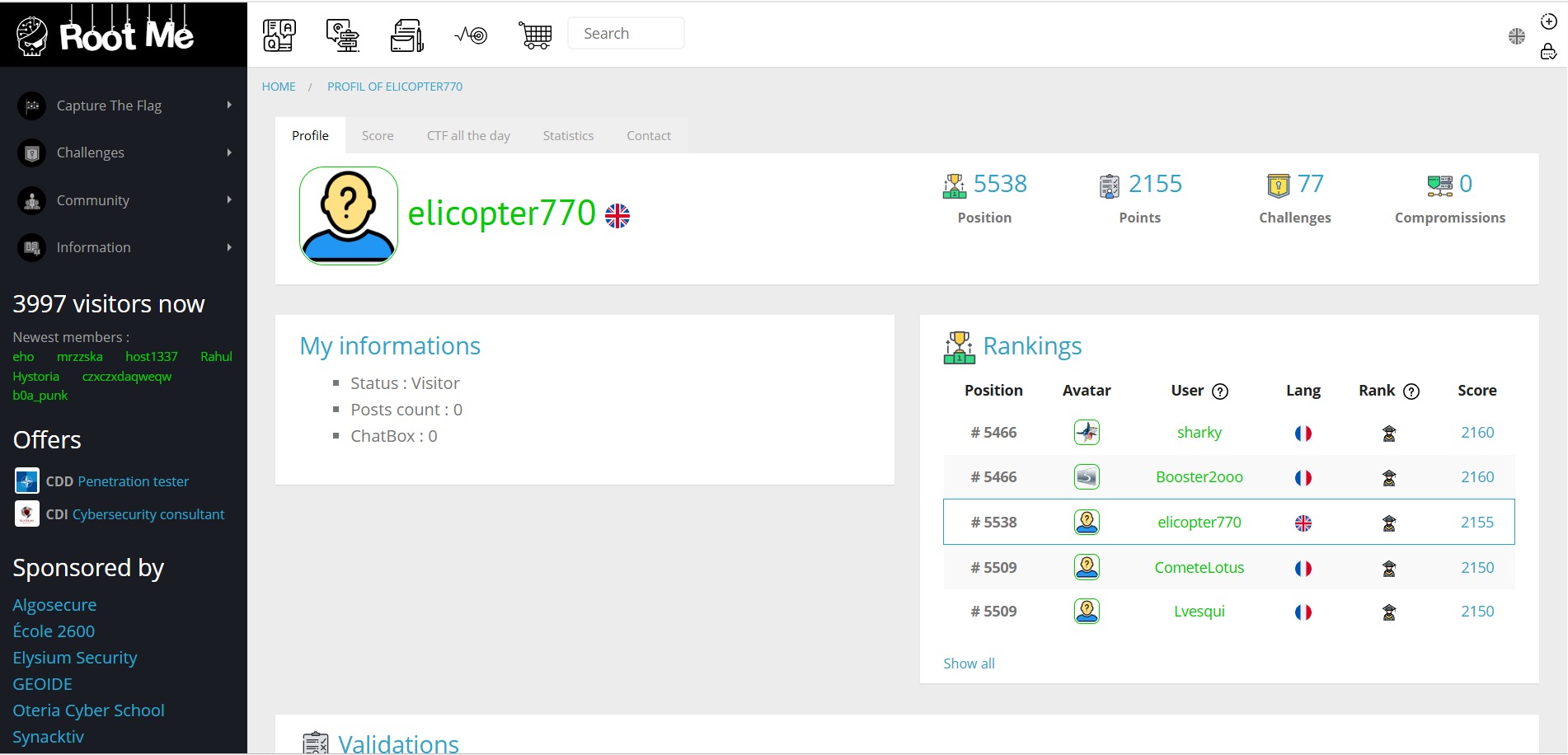This screenshot has height=755, width=1568.
Task: Select the Capture The Flag sidebar icon
Action: (31, 106)
